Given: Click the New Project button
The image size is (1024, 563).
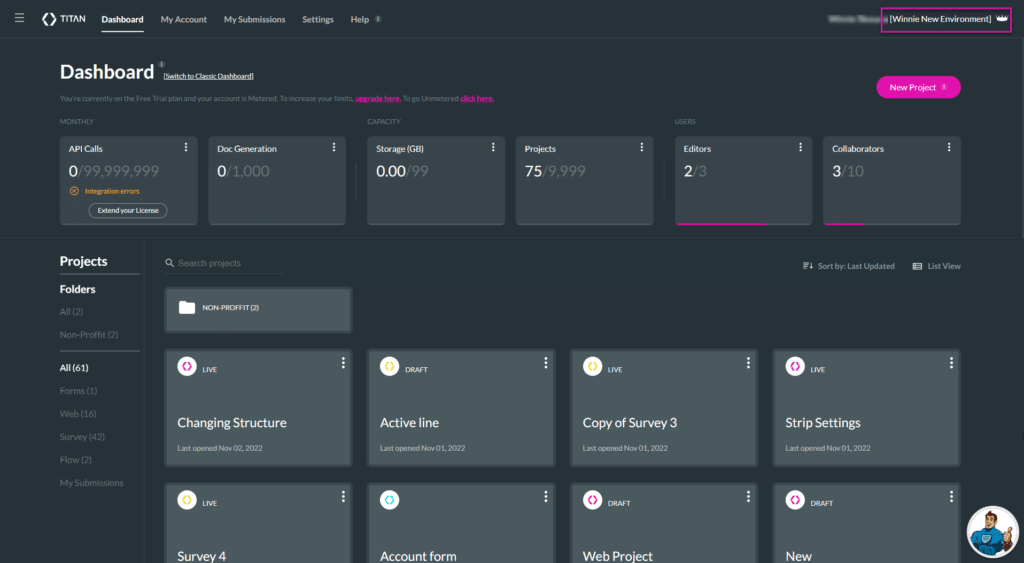Looking at the screenshot, I should (x=917, y=87).
